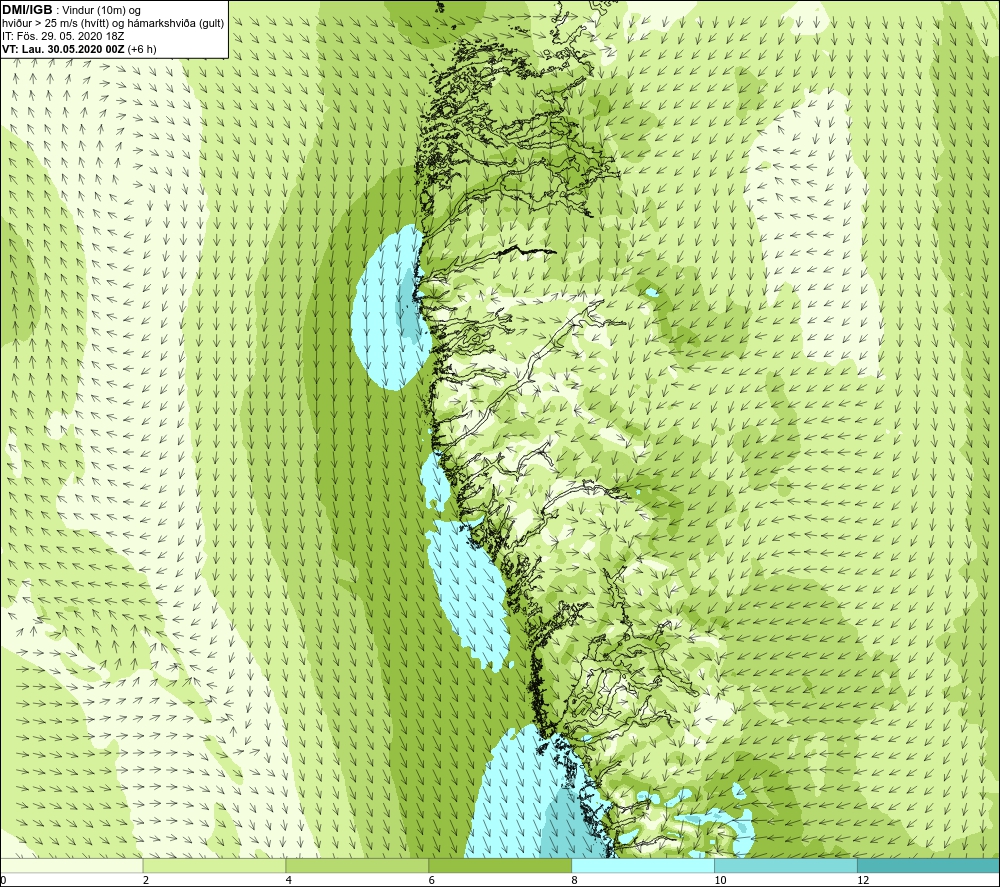Click the '6' label on the color scale
The height and width of the screenshot is (887, 1000).
click(x=432, y=881)
